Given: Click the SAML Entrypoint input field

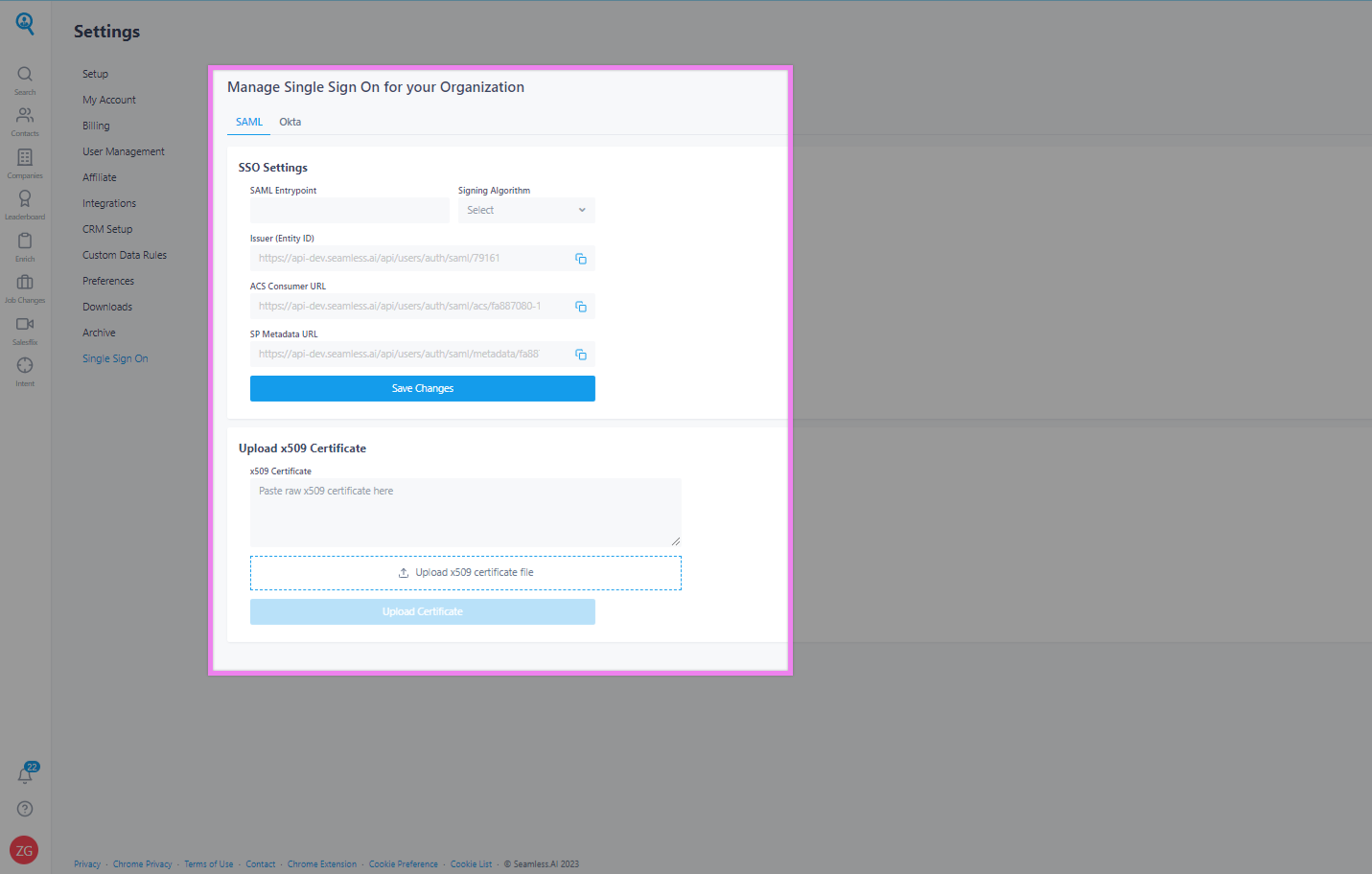Looking at the screenshot, I should [x=349, y=211].
